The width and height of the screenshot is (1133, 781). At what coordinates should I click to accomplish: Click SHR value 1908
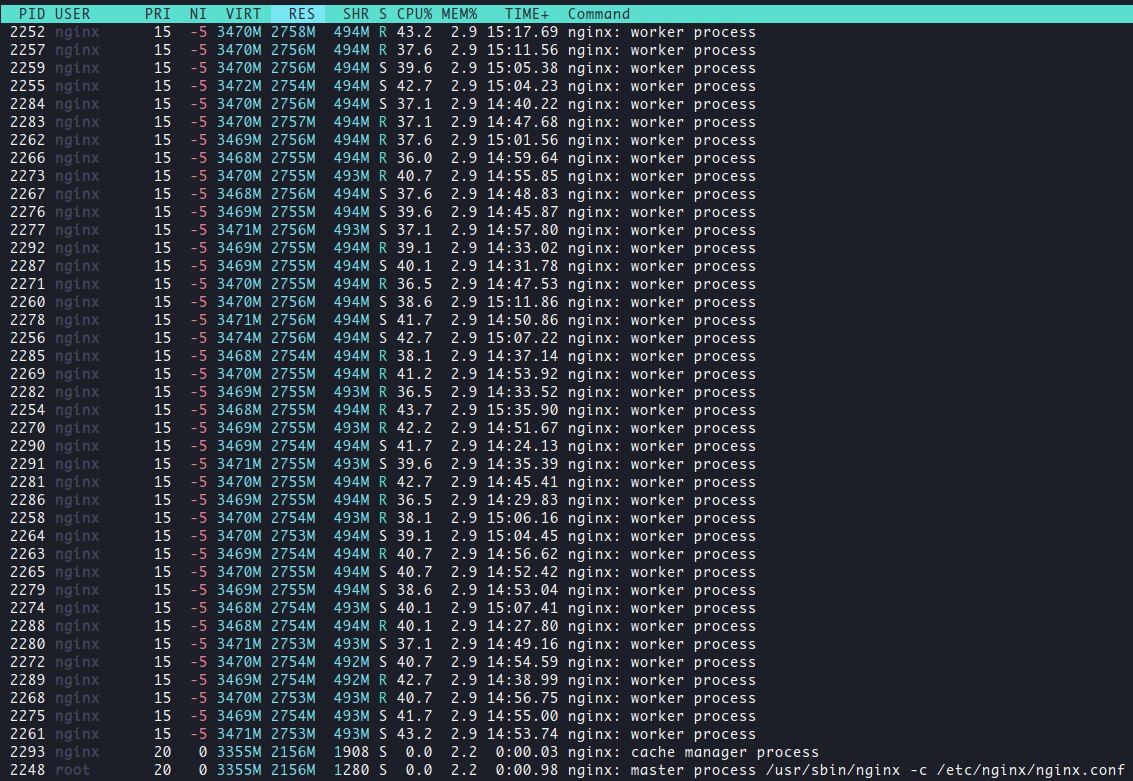pyautogui.click(x=351, y=752)
